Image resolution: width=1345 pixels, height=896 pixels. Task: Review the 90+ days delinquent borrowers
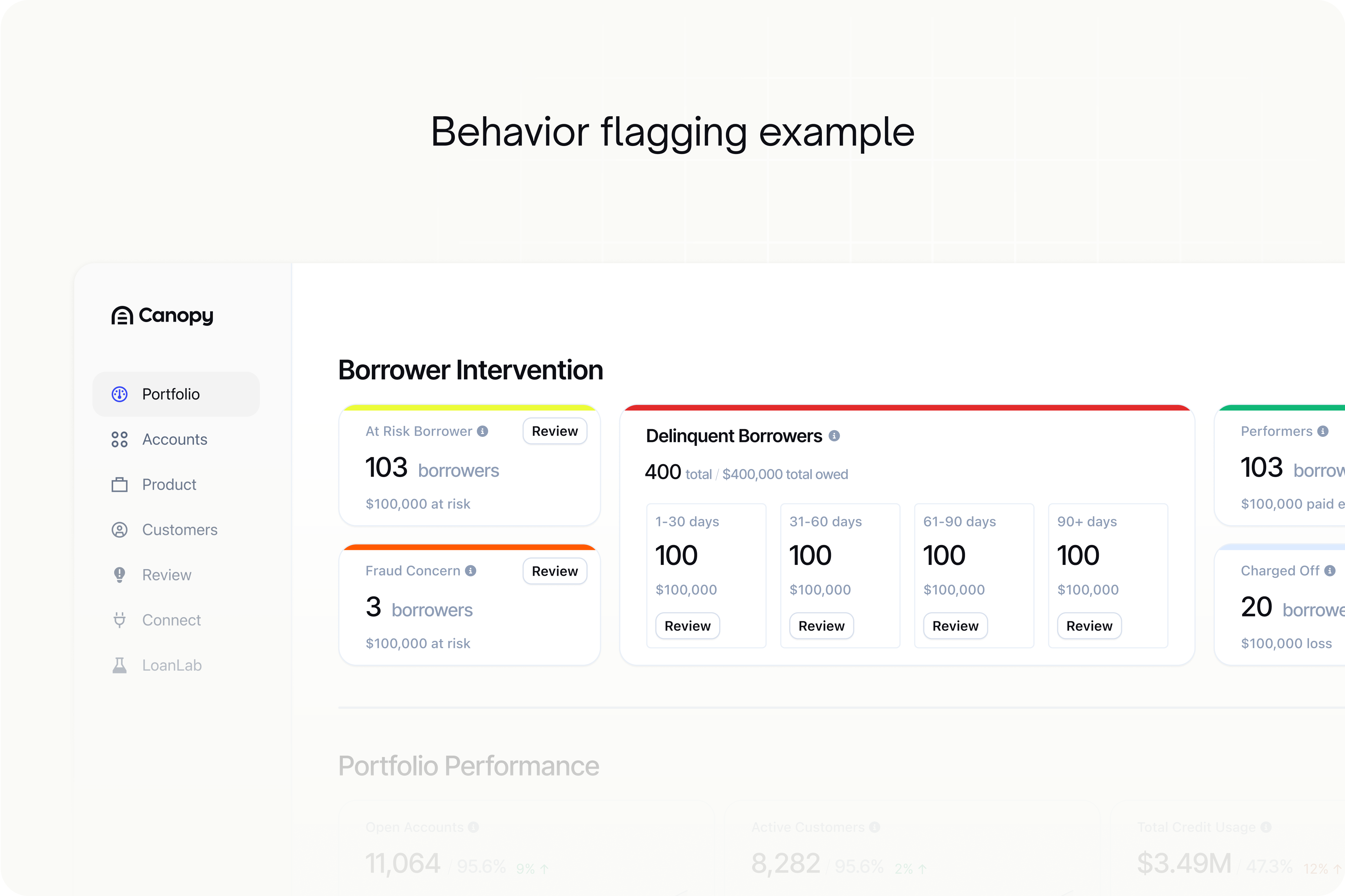[x=1089, y=626]
